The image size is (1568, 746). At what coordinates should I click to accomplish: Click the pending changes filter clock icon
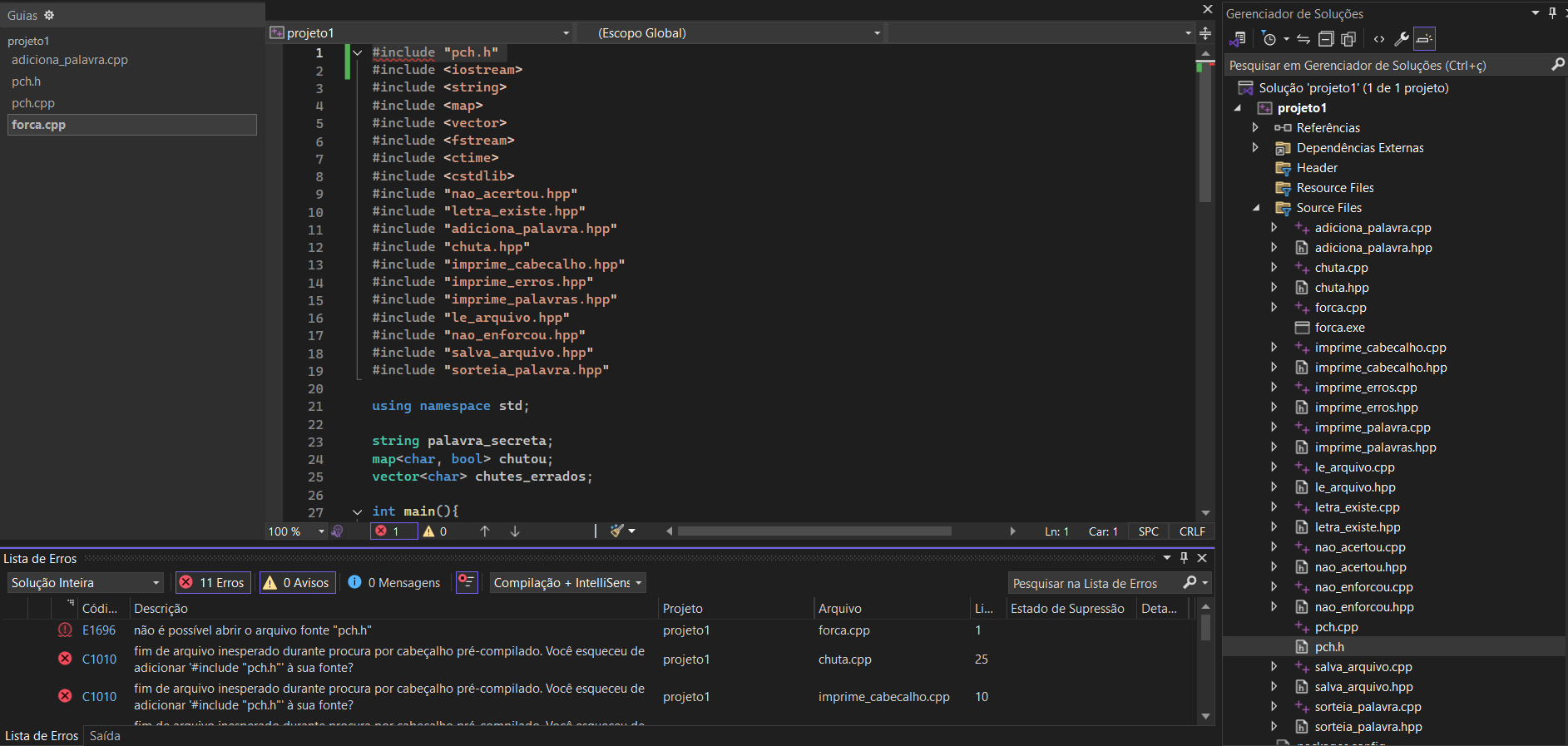point(1269,39)
